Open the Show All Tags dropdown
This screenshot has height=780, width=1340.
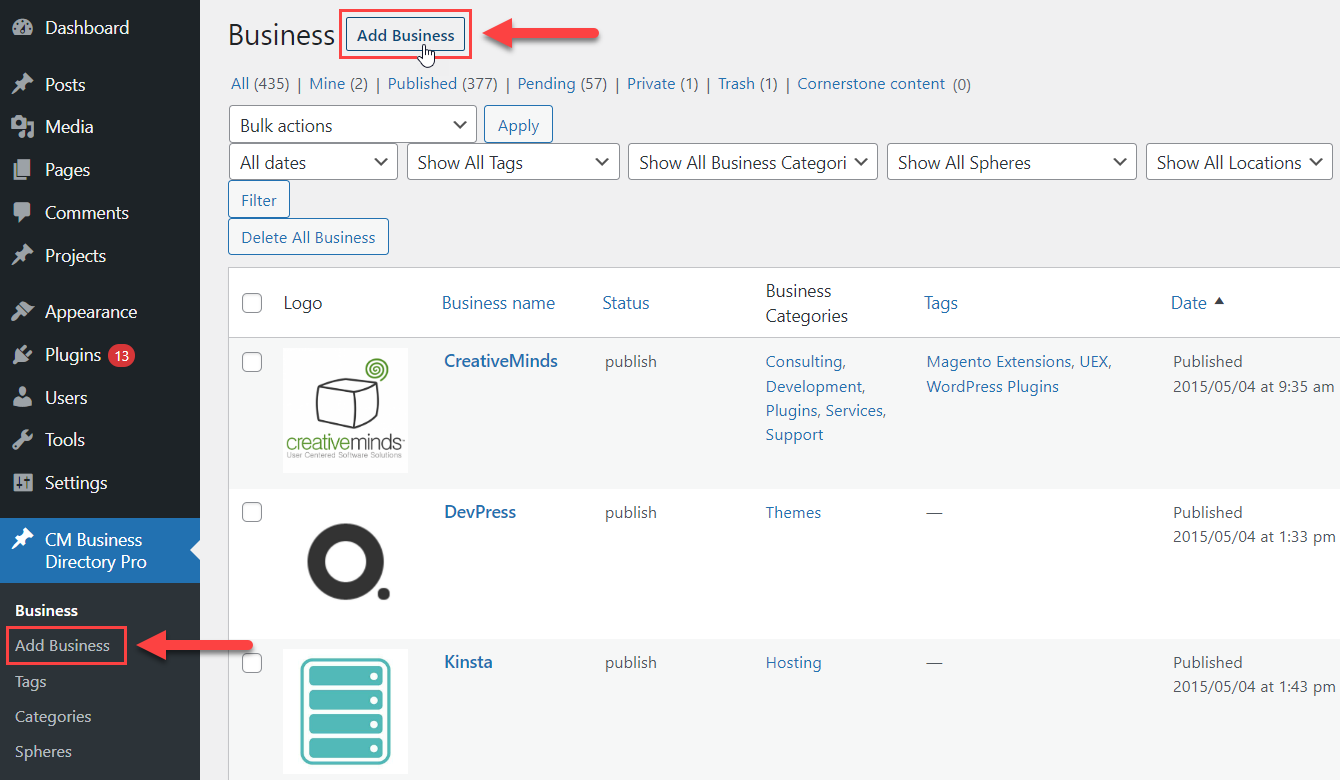click(x=513, y=162)
